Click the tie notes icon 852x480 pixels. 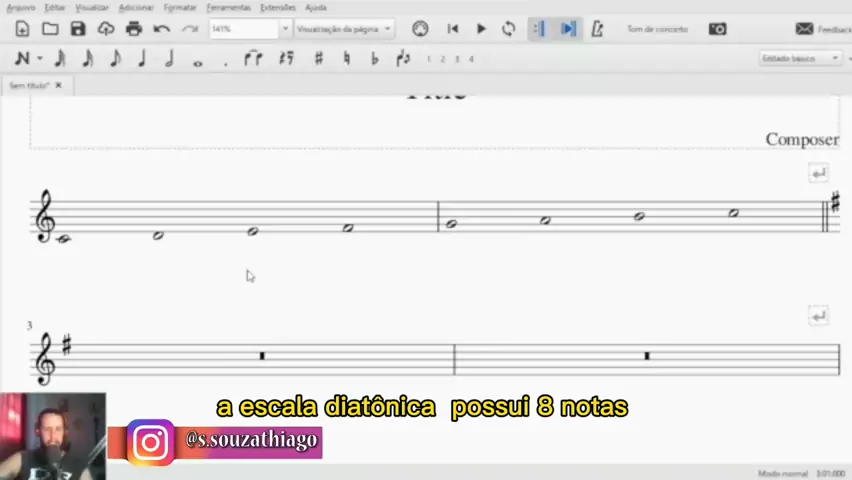click(254, 59)
